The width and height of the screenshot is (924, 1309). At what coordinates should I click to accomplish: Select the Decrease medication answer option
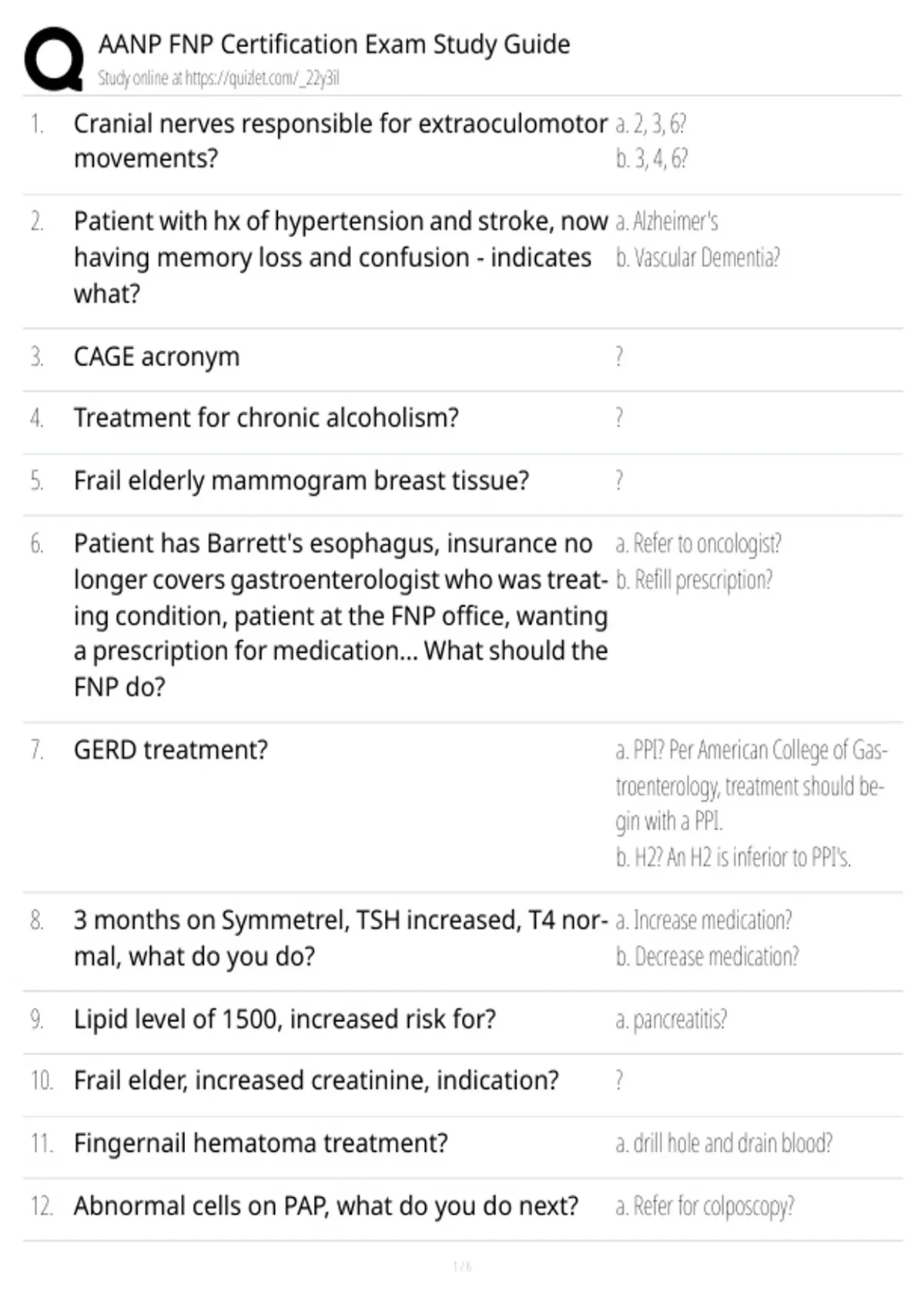tap(707, 956)
